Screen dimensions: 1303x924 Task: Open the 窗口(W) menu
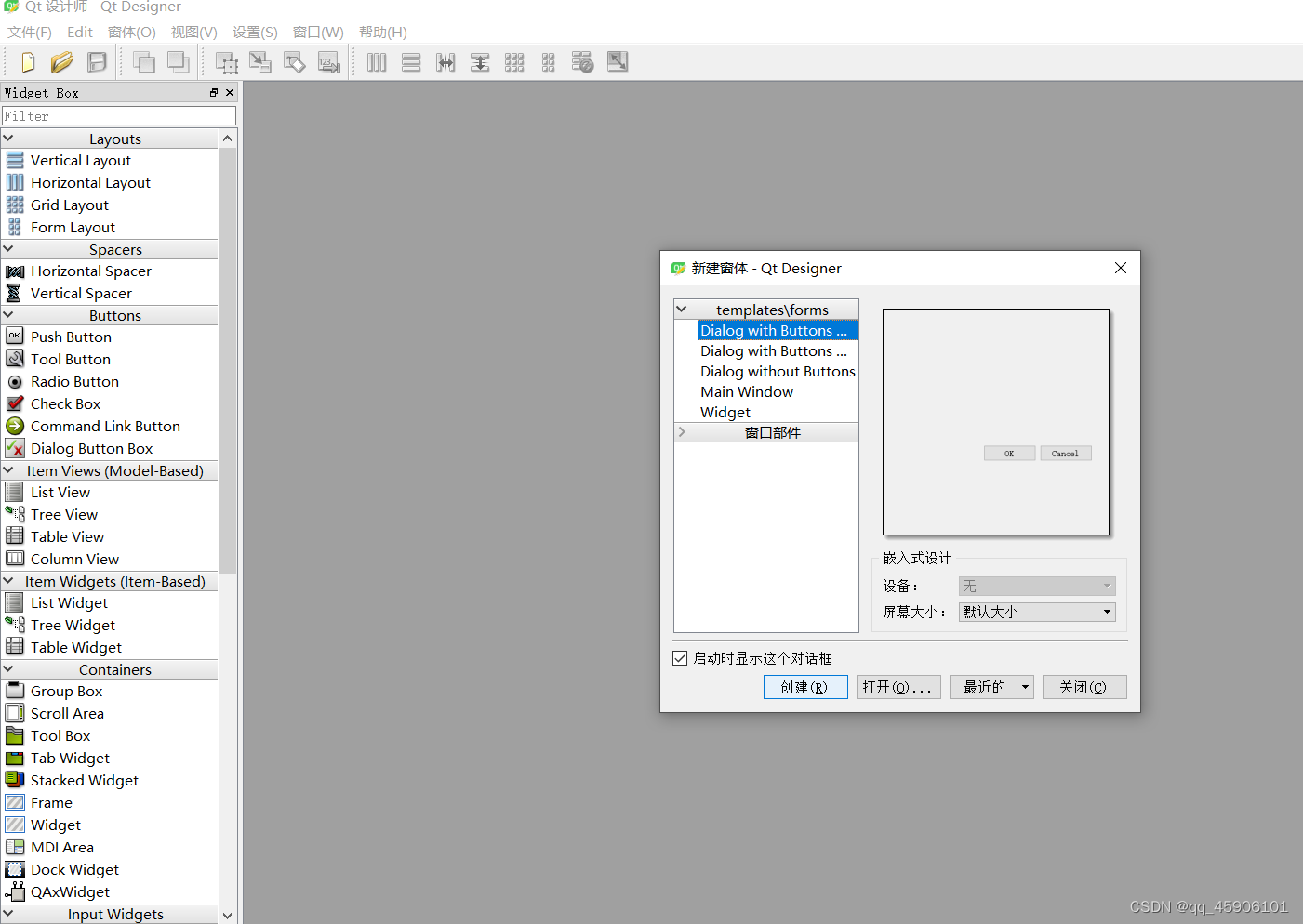click(x=318, y=33)
